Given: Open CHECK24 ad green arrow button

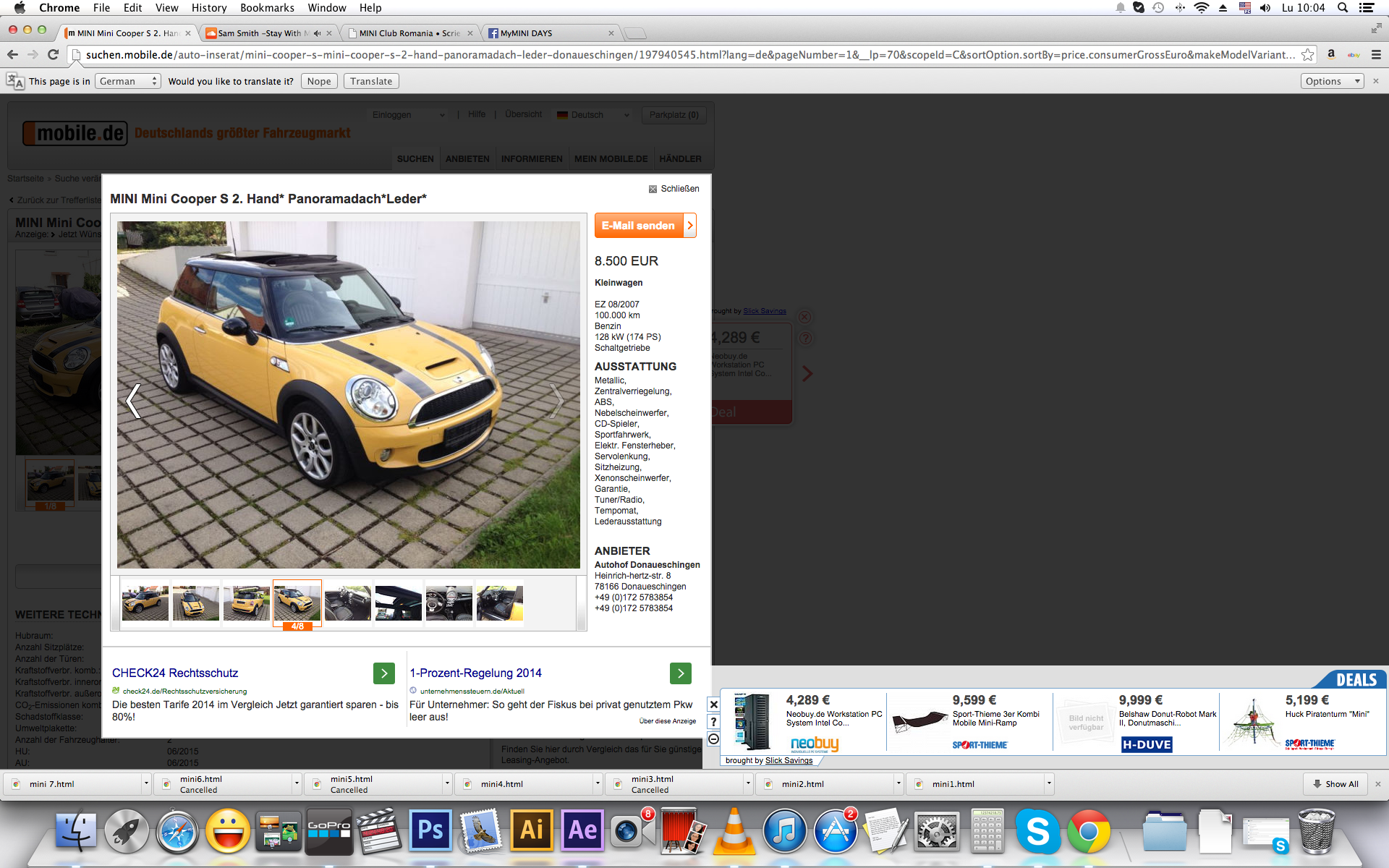Looking at the screenshot, I should (384, 673).
